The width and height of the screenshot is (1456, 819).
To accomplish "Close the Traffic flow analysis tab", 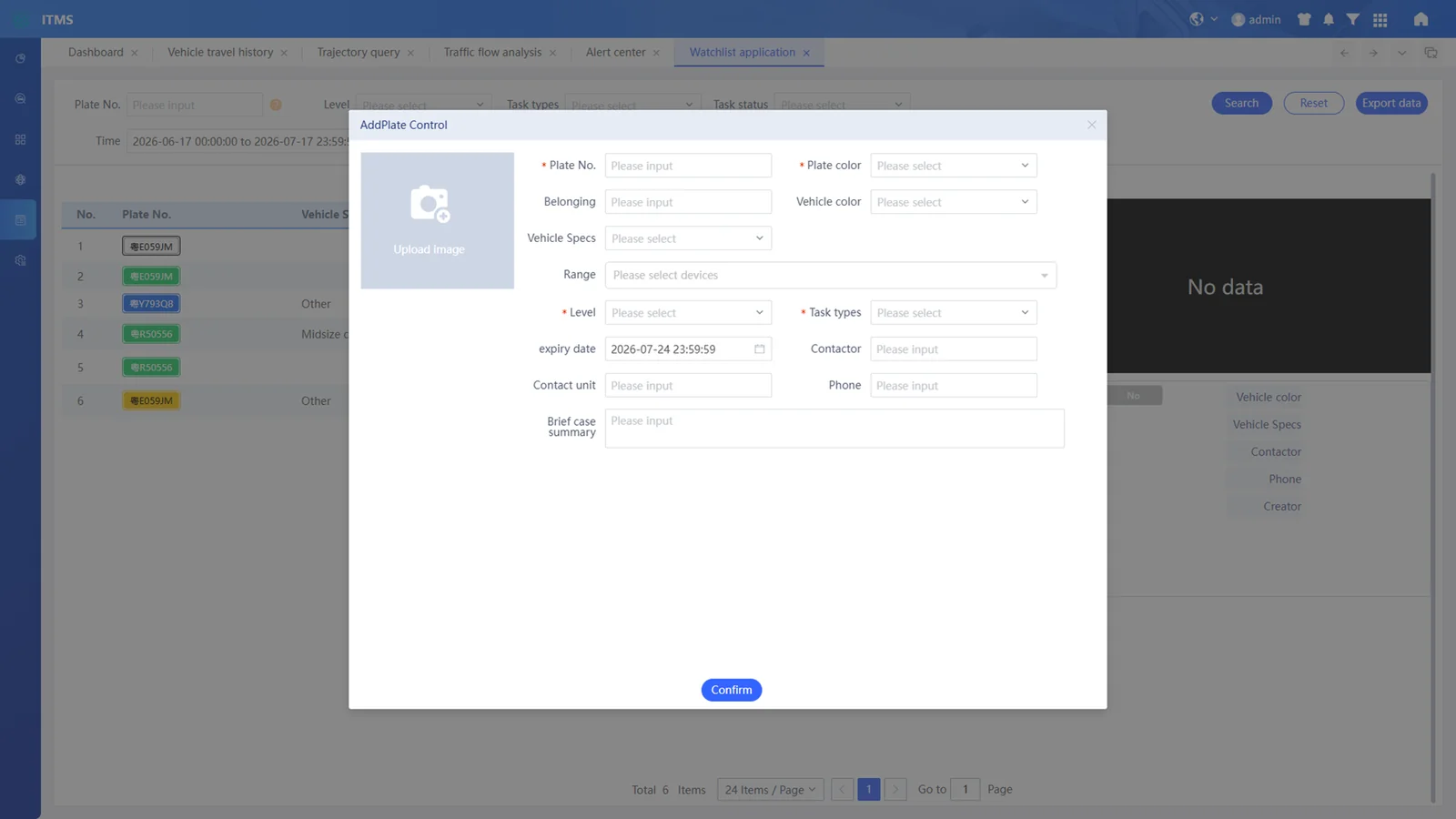I will pyautogui.click(x=552, y=53).
